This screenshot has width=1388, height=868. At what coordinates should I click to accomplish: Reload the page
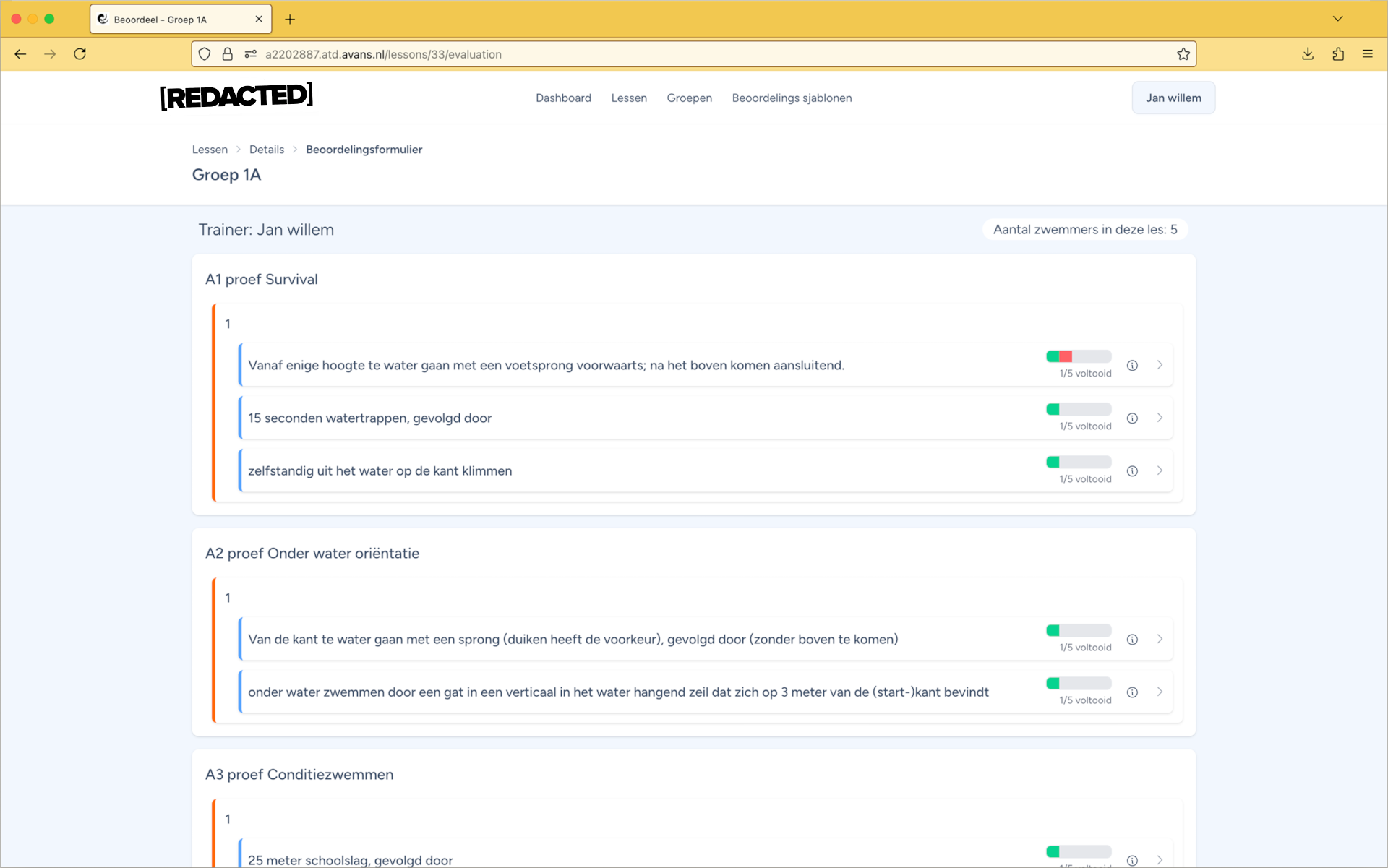(x=80, y=54)
